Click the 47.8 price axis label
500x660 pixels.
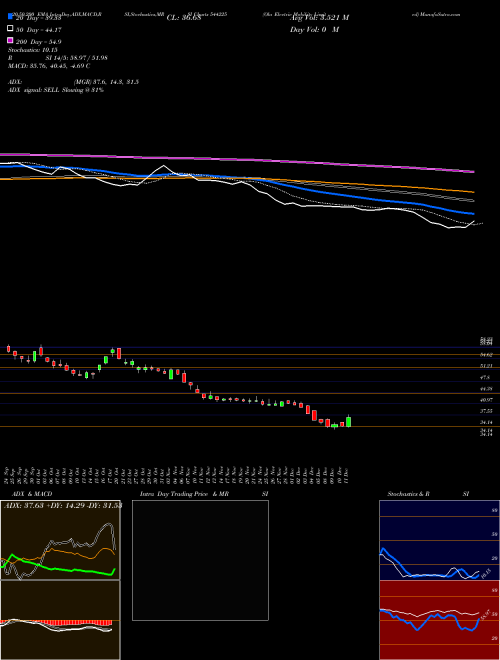[487, 378]
